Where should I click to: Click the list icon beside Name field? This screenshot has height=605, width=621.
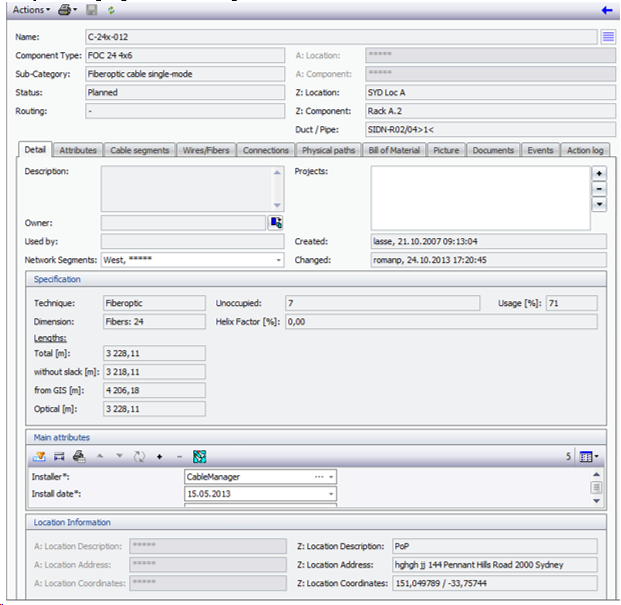coord(608,37)
